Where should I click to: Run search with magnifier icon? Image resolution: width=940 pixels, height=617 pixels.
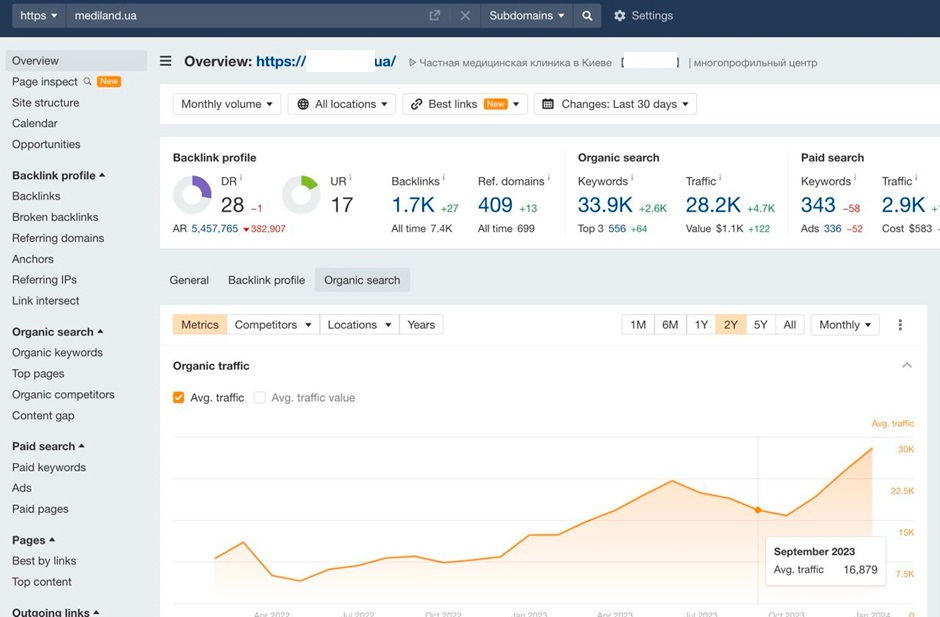point(587,16)
